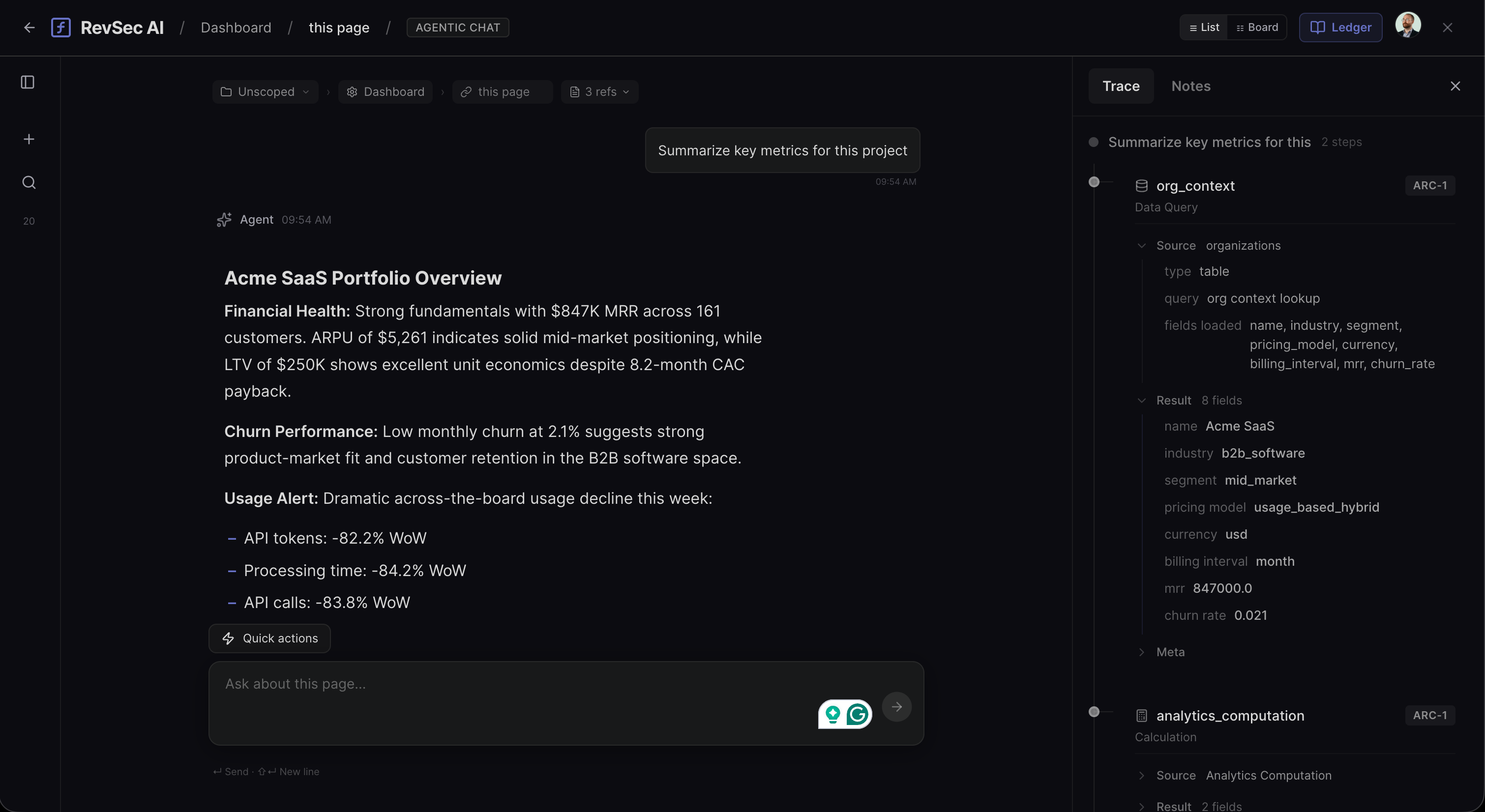Click the green lightbulb suggestion icon
This screenshot has width=1485, height=812.
click(832, 715)
